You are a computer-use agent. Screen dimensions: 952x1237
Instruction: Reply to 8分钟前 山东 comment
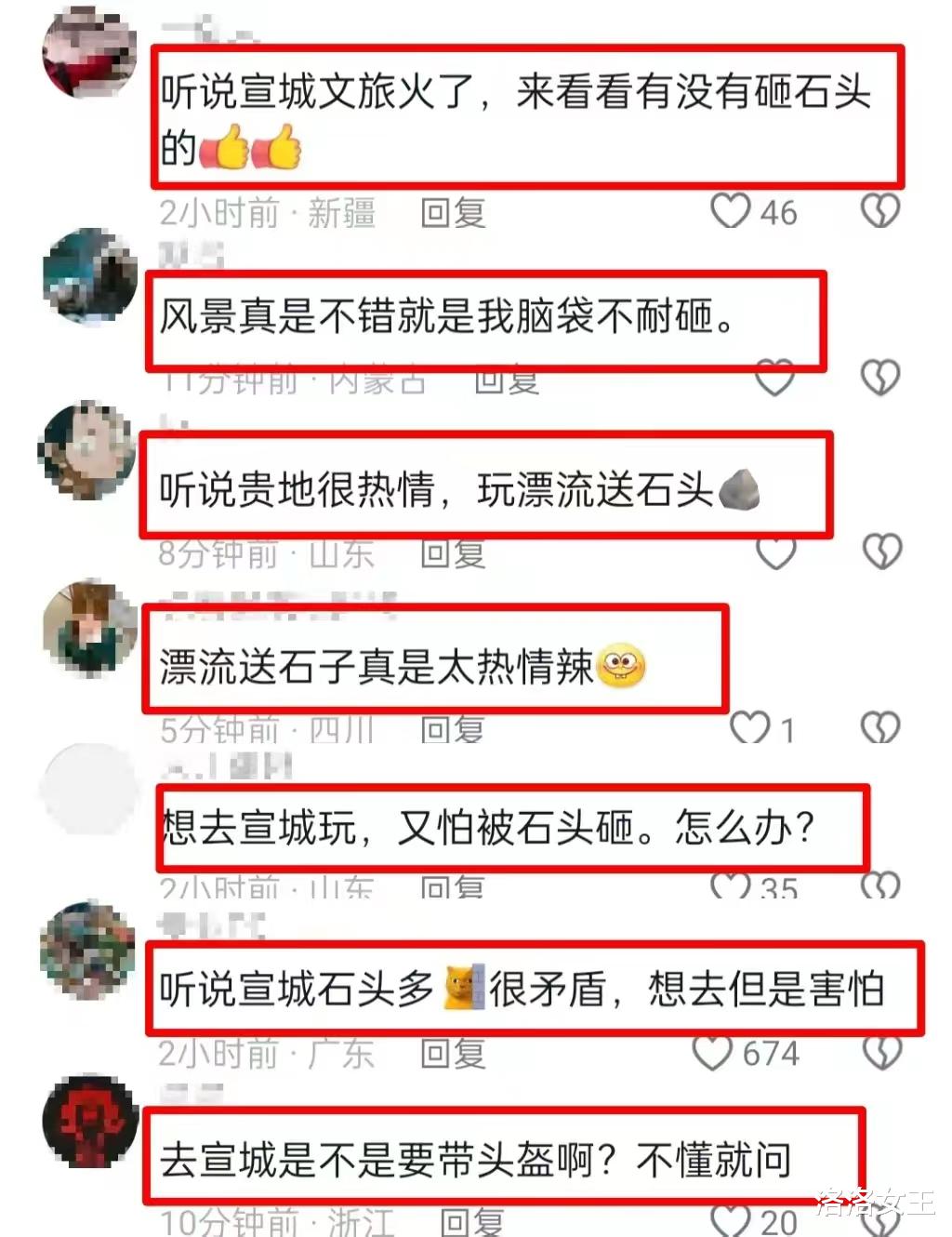(x=453, y=553)
